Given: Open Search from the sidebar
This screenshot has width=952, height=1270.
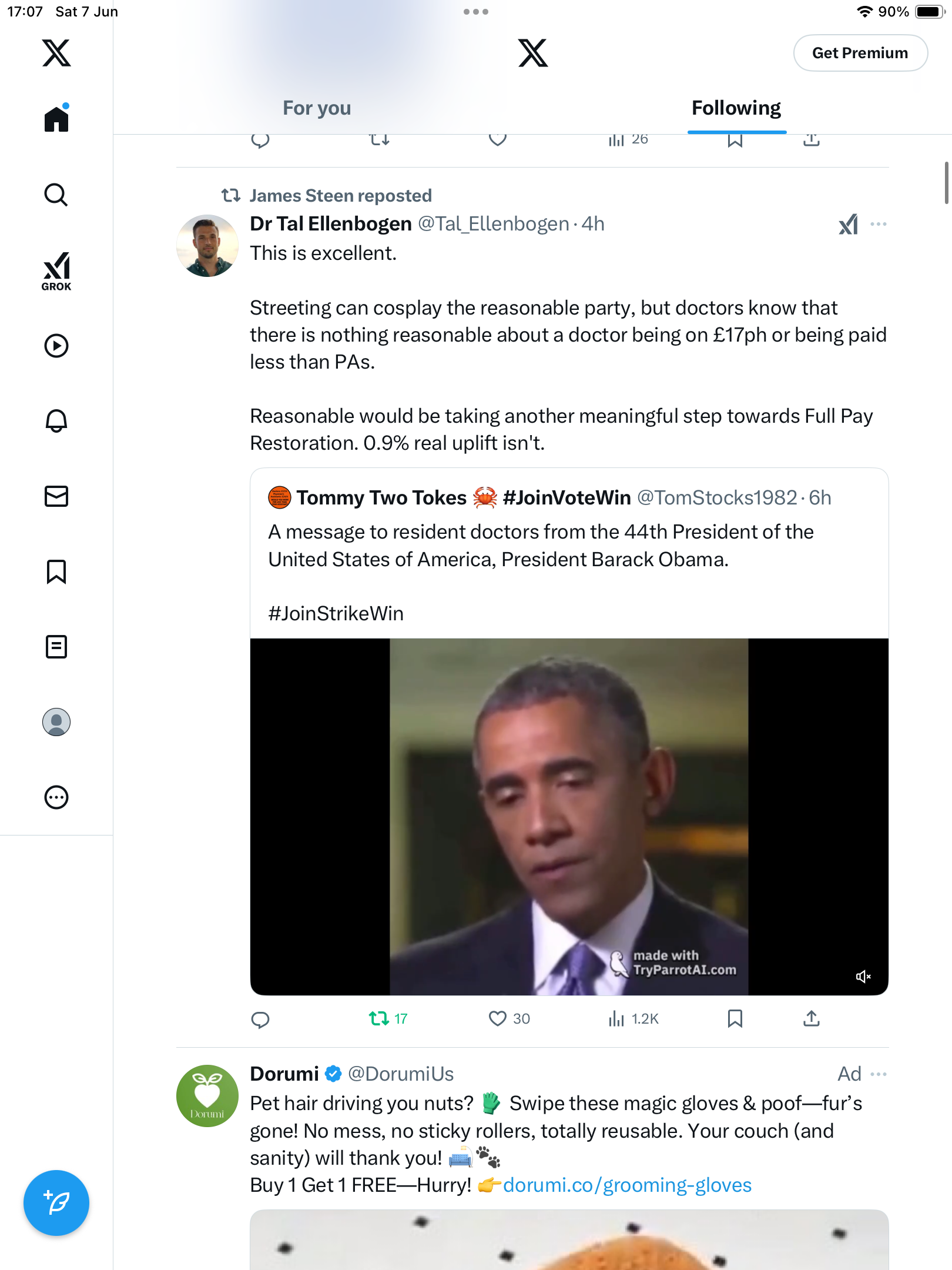Looking at the screenshot, I should coord(56,195).
